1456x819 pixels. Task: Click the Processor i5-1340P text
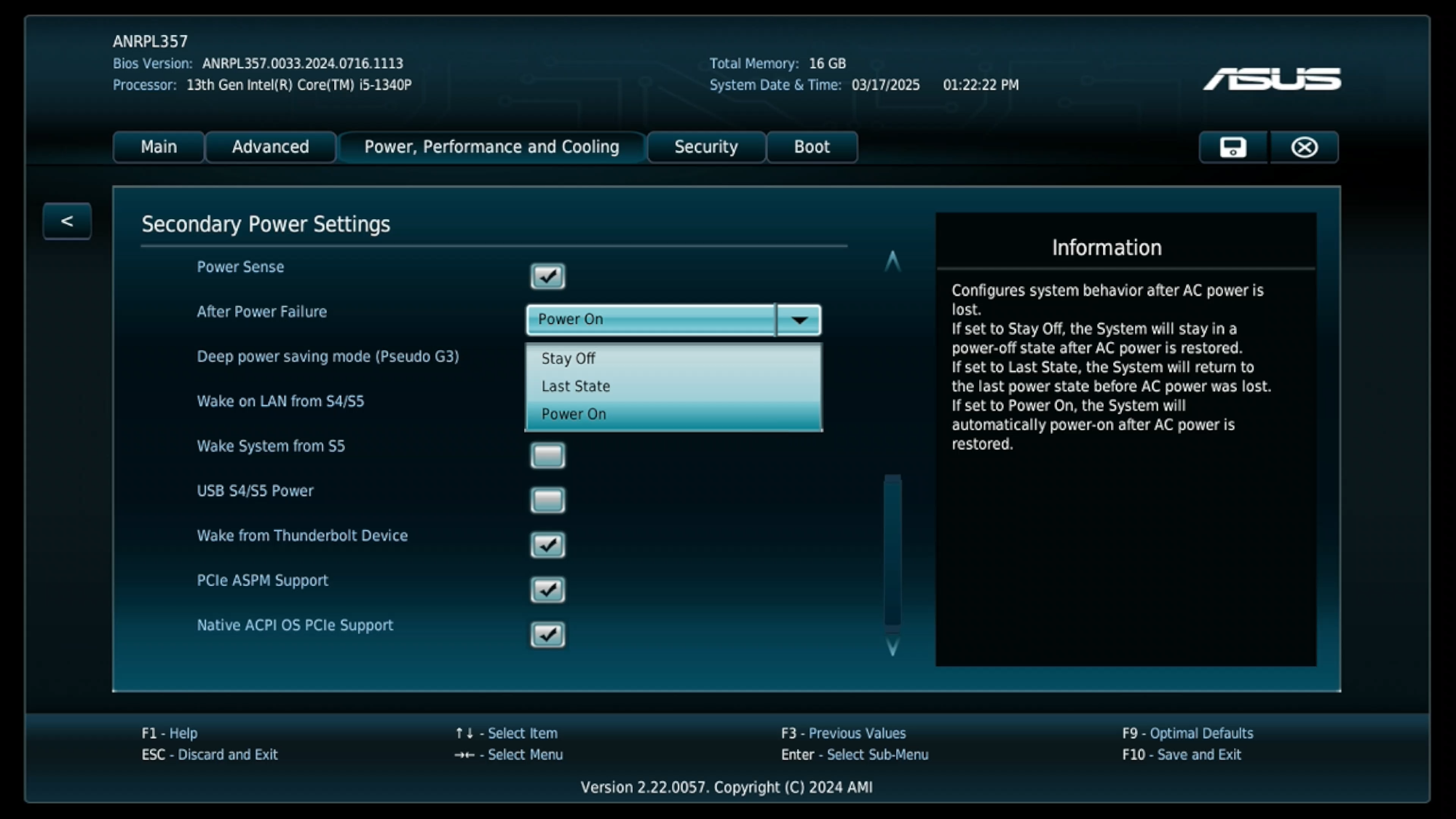299,85
